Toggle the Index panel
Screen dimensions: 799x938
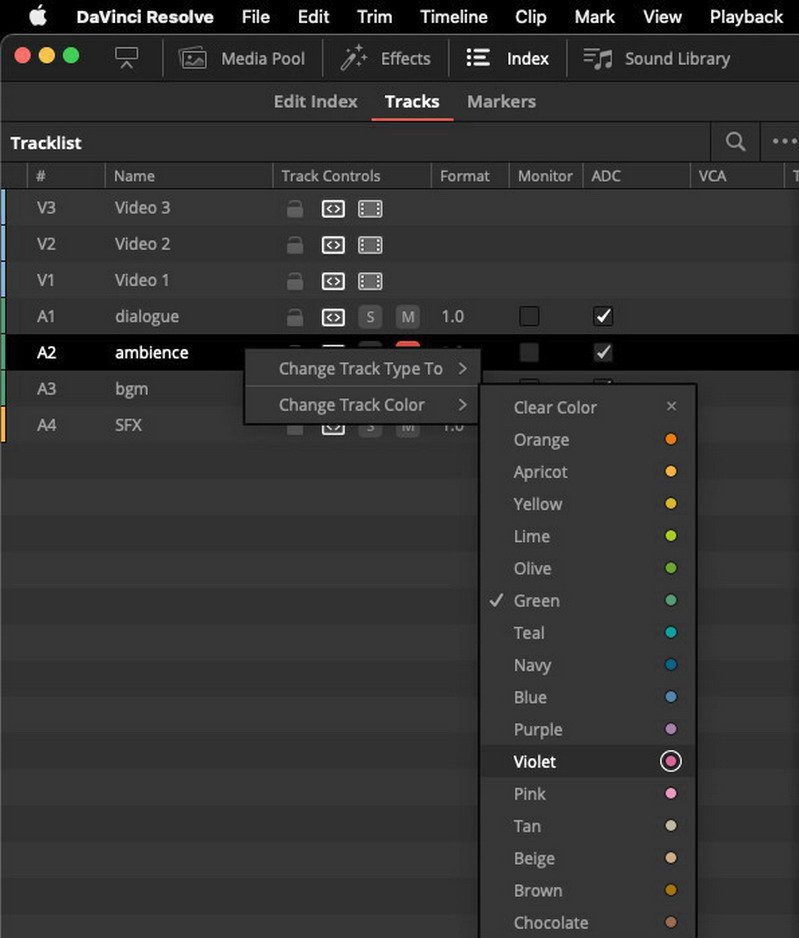(x=507, y=59)
